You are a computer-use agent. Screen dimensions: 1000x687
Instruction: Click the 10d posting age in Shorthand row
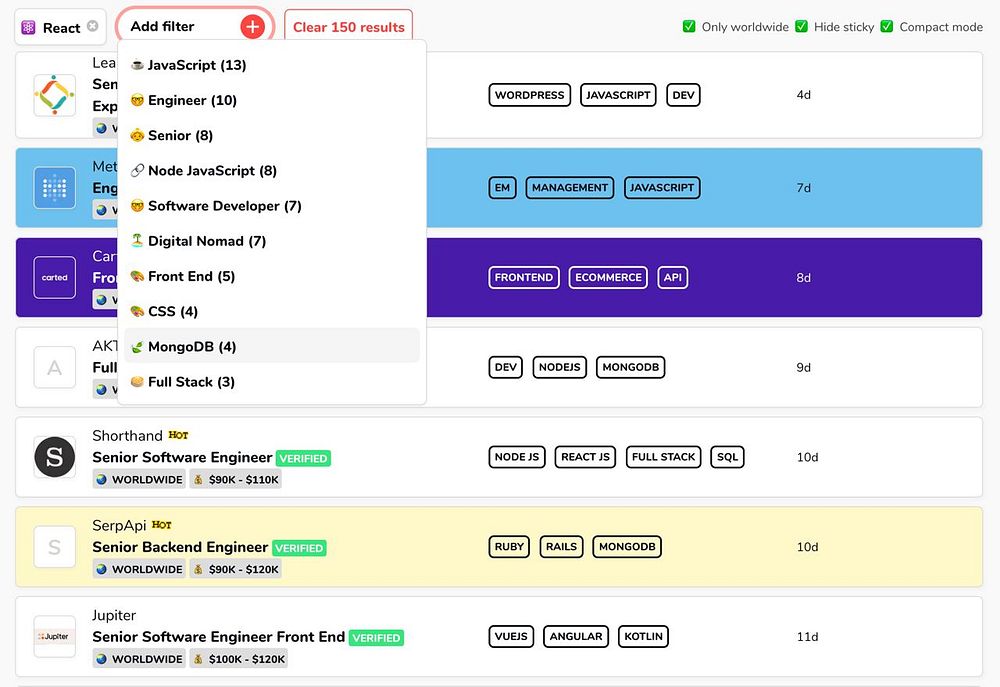[807, 457]
